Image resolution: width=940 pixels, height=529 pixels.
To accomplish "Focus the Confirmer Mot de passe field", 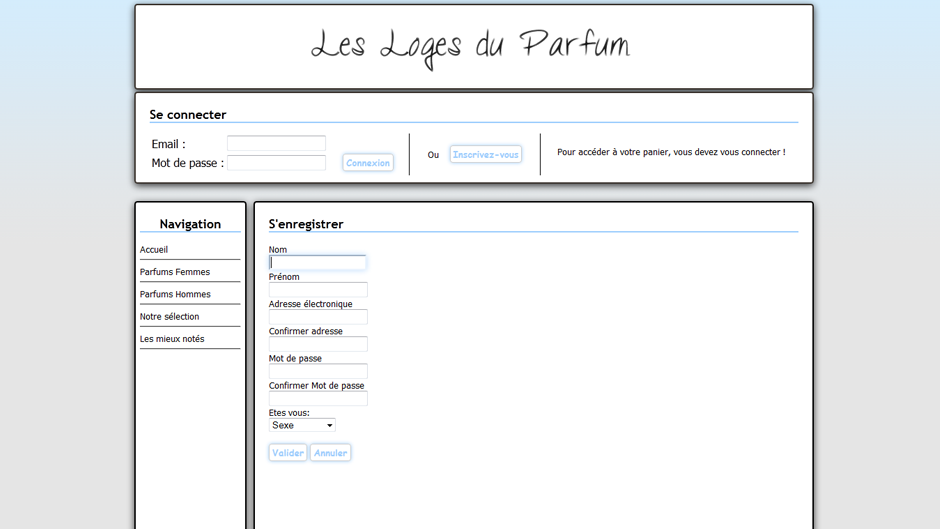I will [x=318, y=398].
